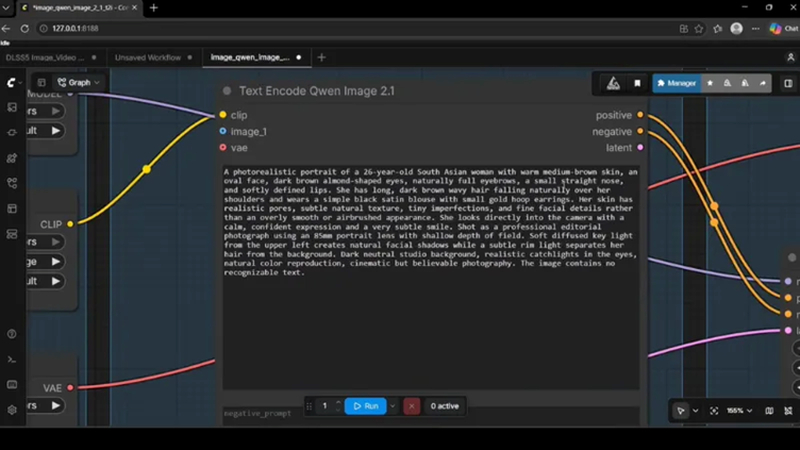Click the clip input socket
The image size is (800, 450).
pos(223,115)
